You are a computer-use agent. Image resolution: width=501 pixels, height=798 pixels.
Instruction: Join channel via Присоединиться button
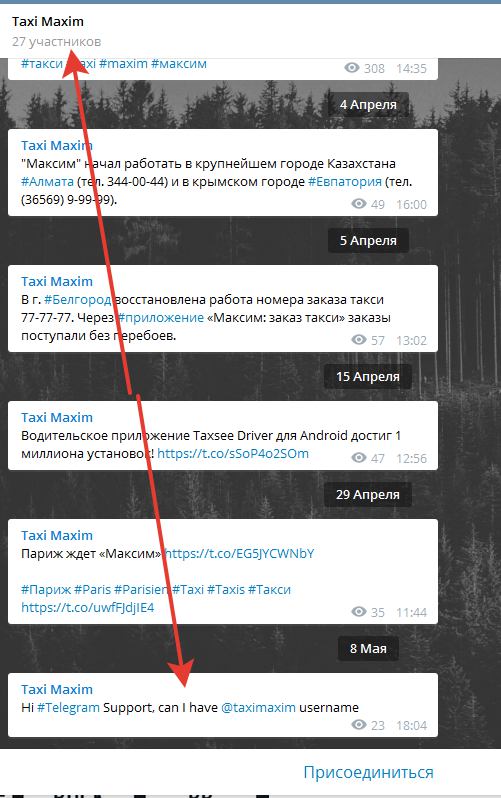[x=368, y=773]
